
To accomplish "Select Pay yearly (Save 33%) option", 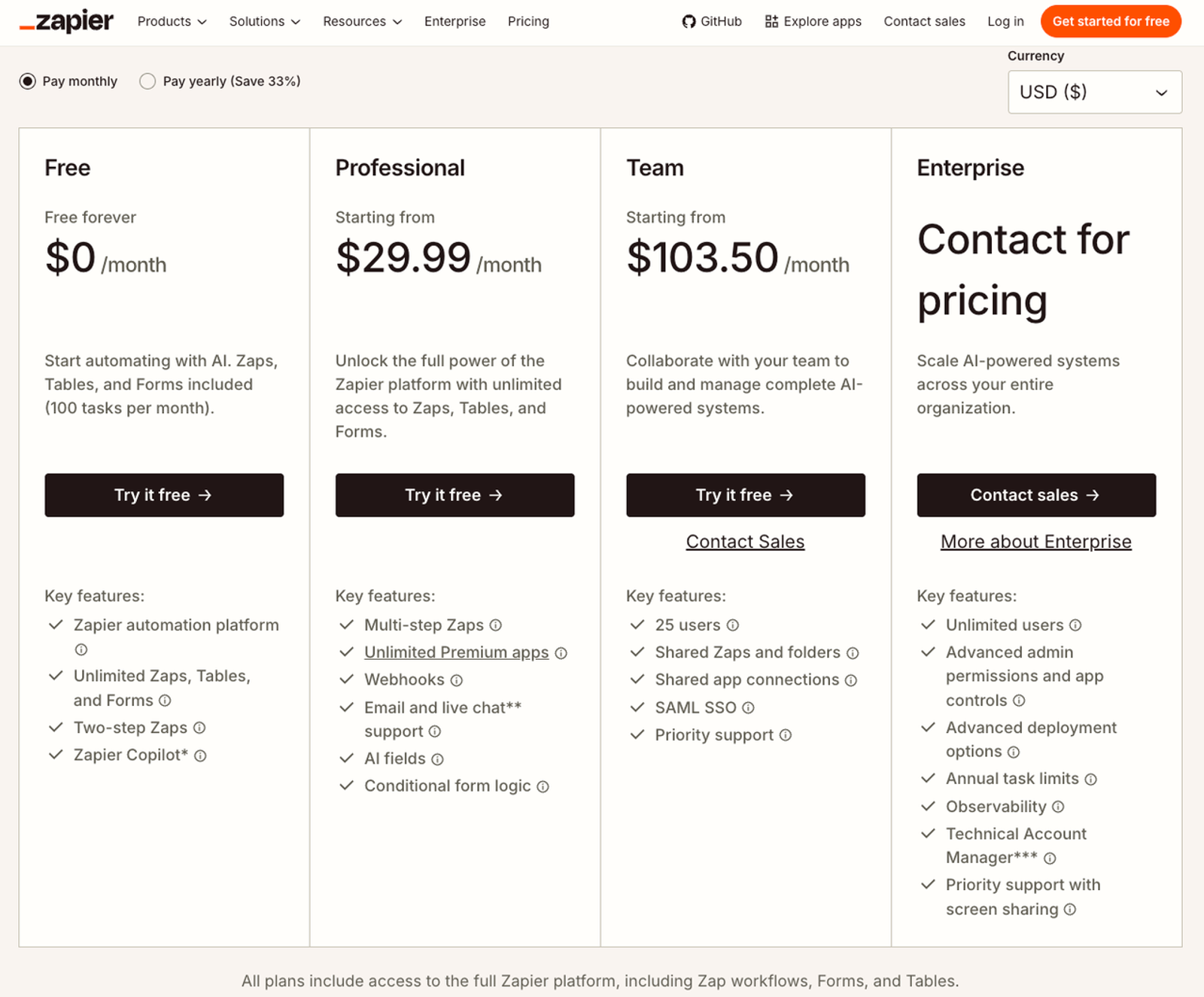I will click(147, 81).
